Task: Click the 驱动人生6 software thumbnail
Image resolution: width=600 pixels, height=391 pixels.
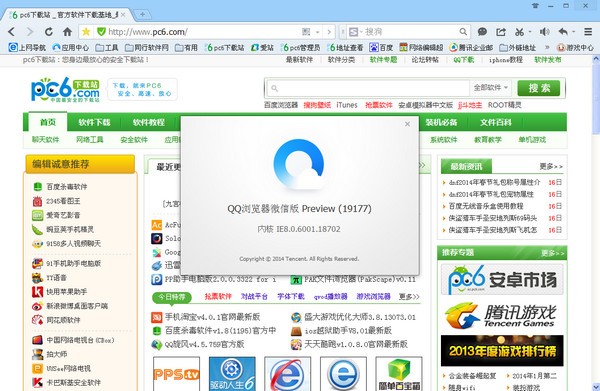Action: (x=232, y=373)
